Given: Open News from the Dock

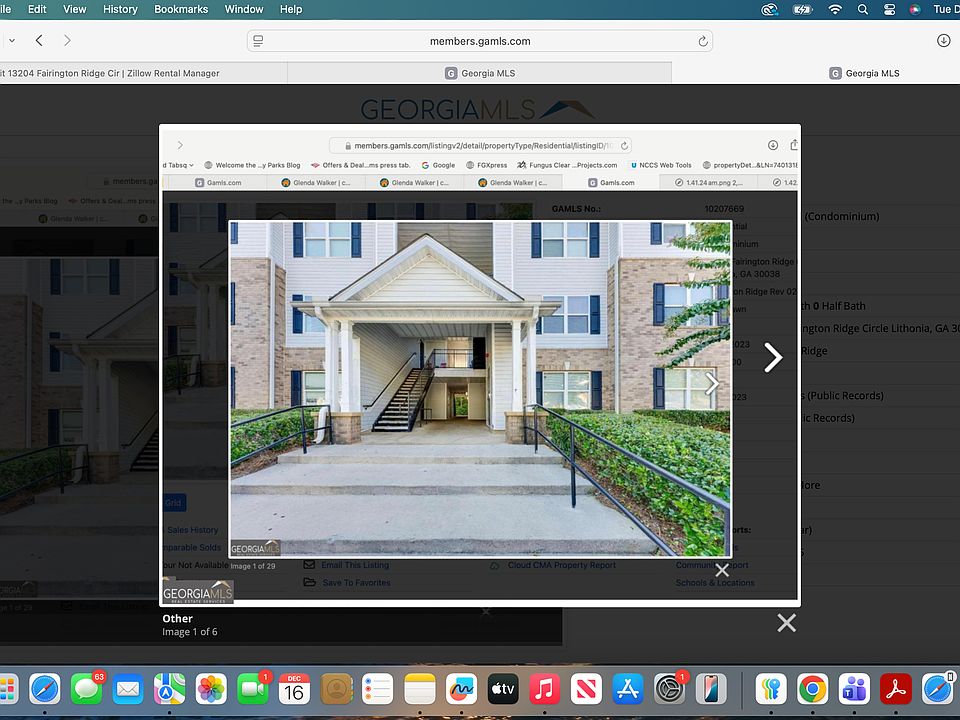Looking at the screenshot, I should 586,689.
